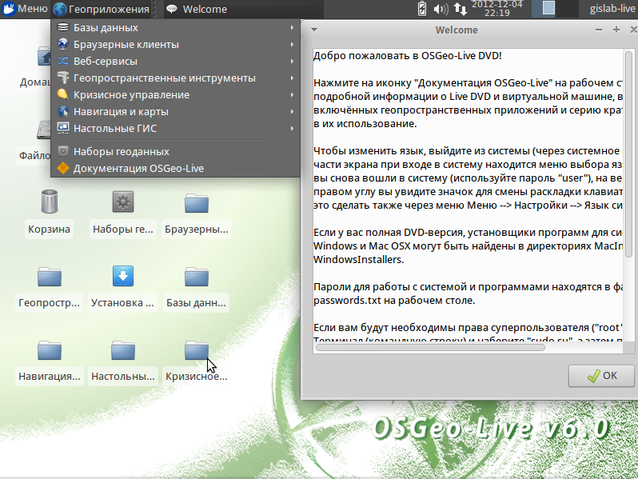Click the Welcome taskbar button

(x=243, y=9)
